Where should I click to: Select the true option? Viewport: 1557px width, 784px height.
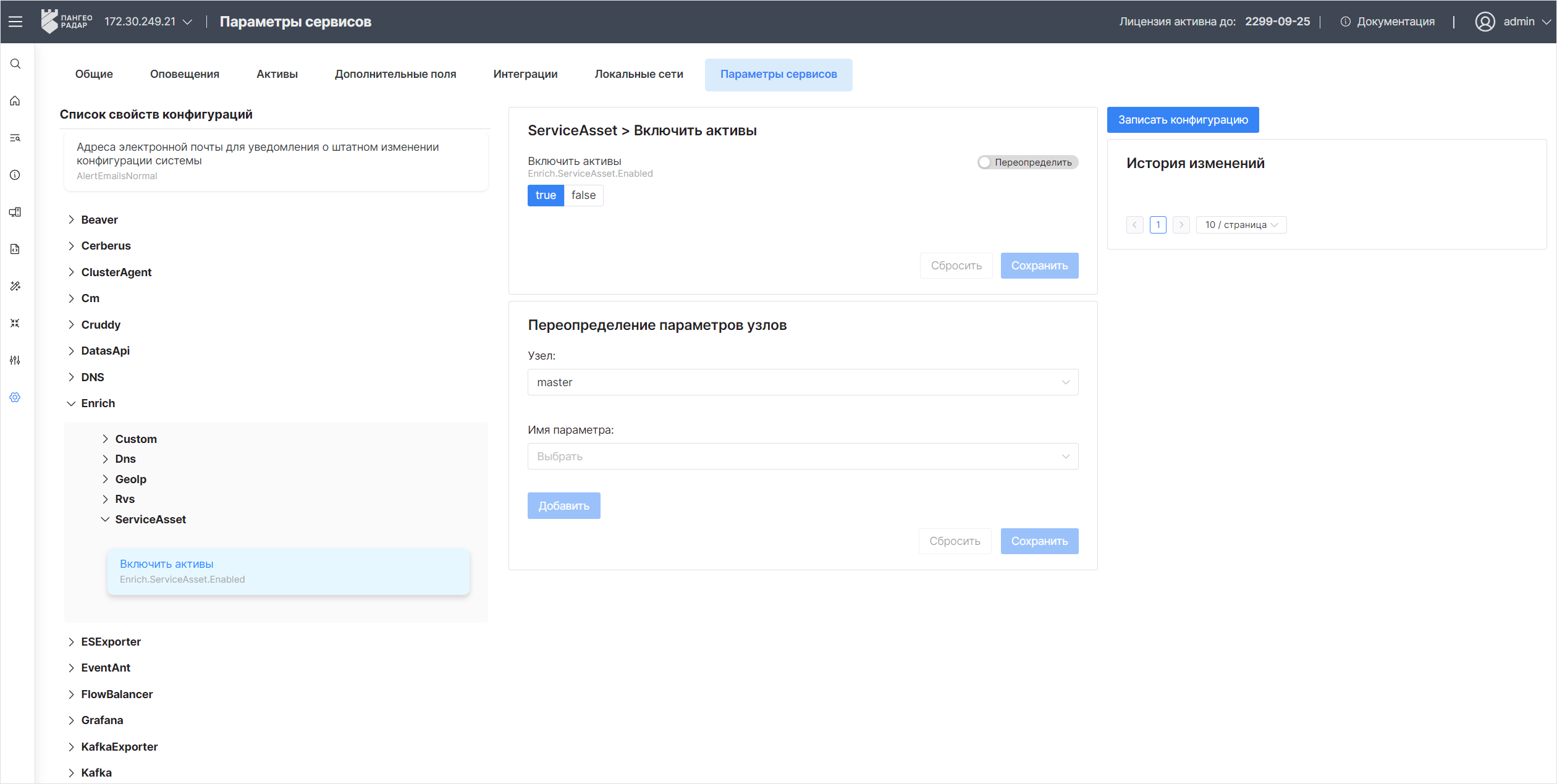point(545,195)
